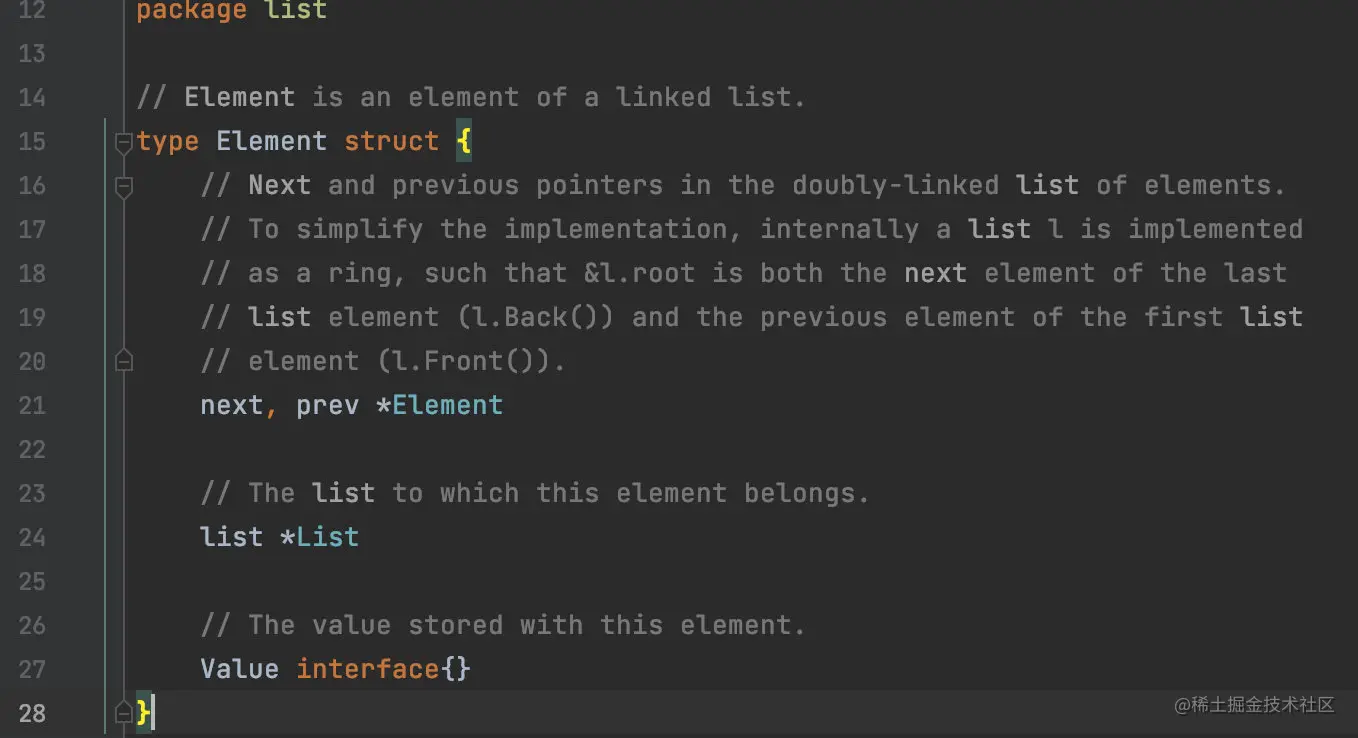Collapse the comment block fold at line 16
This screenshot has height=738, width=1358.
pyautogui.click(x=124, y=186)
